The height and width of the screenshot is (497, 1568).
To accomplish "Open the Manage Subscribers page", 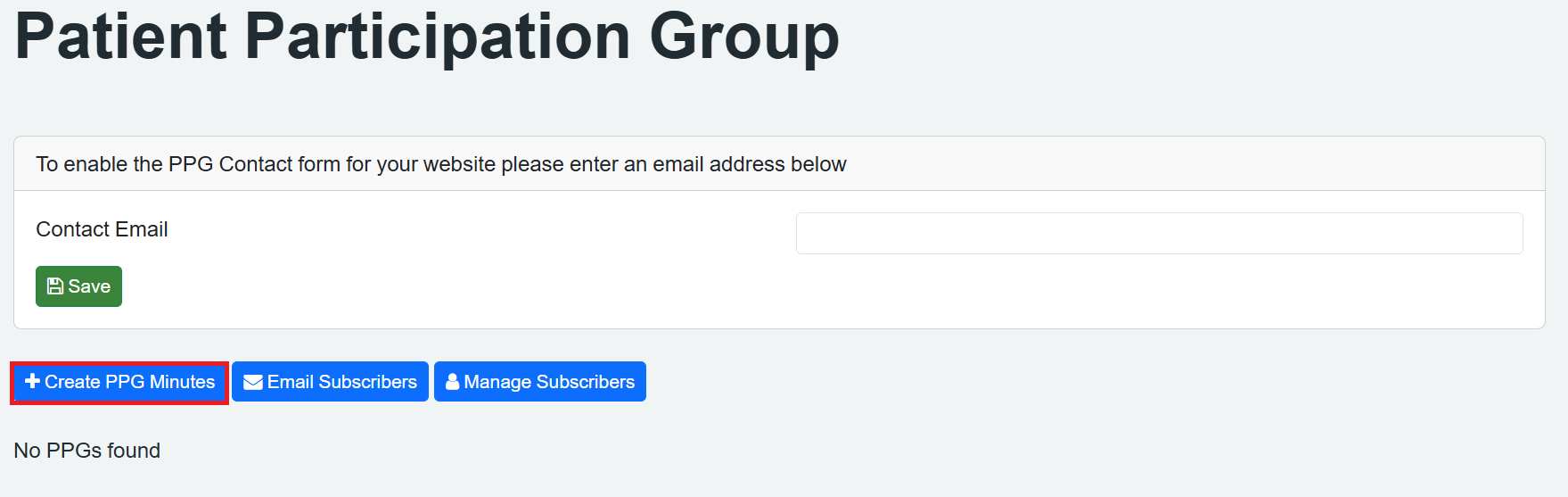I will pyautogui.click(x=540, y=382).
